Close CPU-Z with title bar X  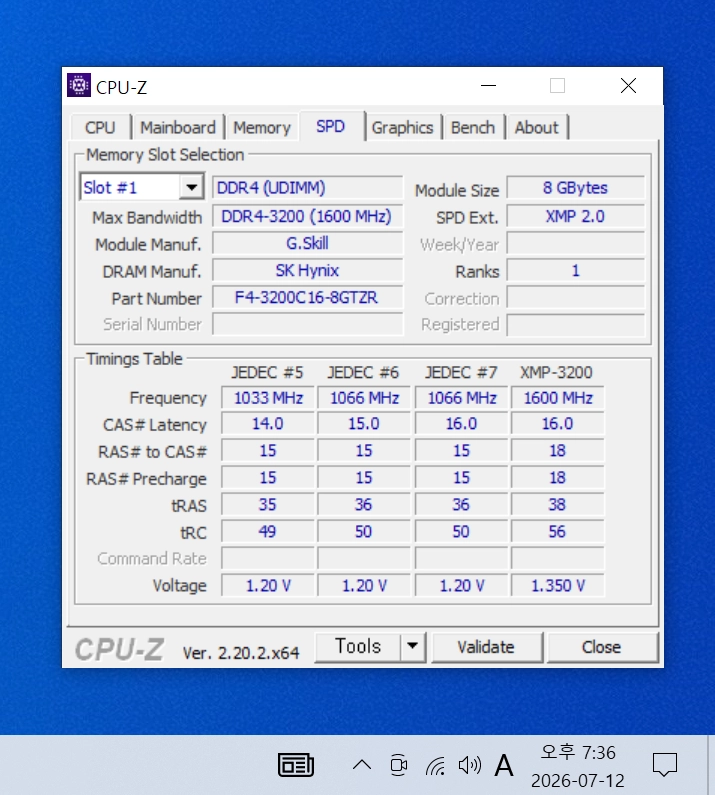point(628,86)
